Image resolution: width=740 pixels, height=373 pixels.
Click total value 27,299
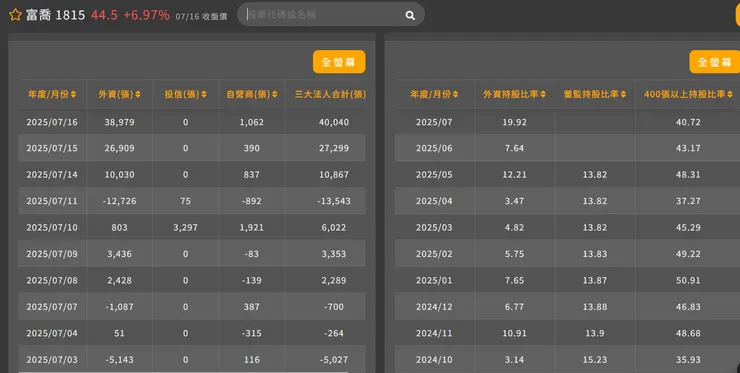coord(334,148)
